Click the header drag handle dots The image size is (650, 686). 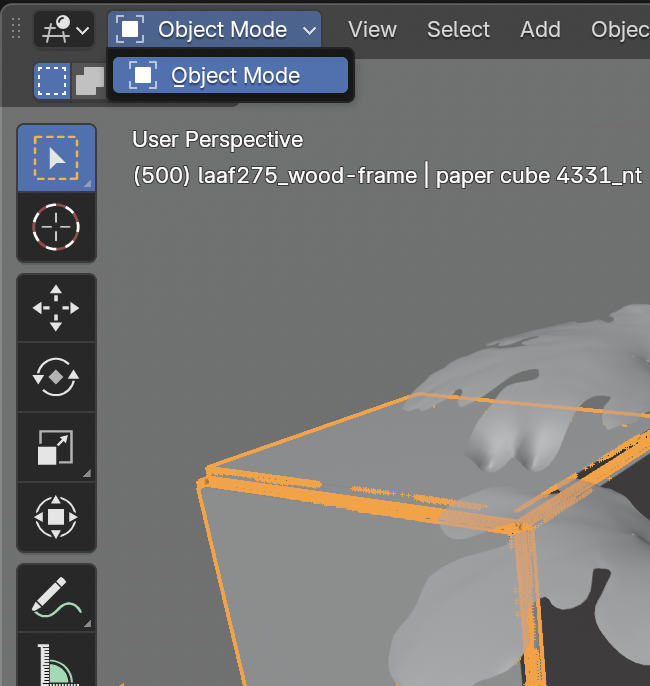pos(16,29)
